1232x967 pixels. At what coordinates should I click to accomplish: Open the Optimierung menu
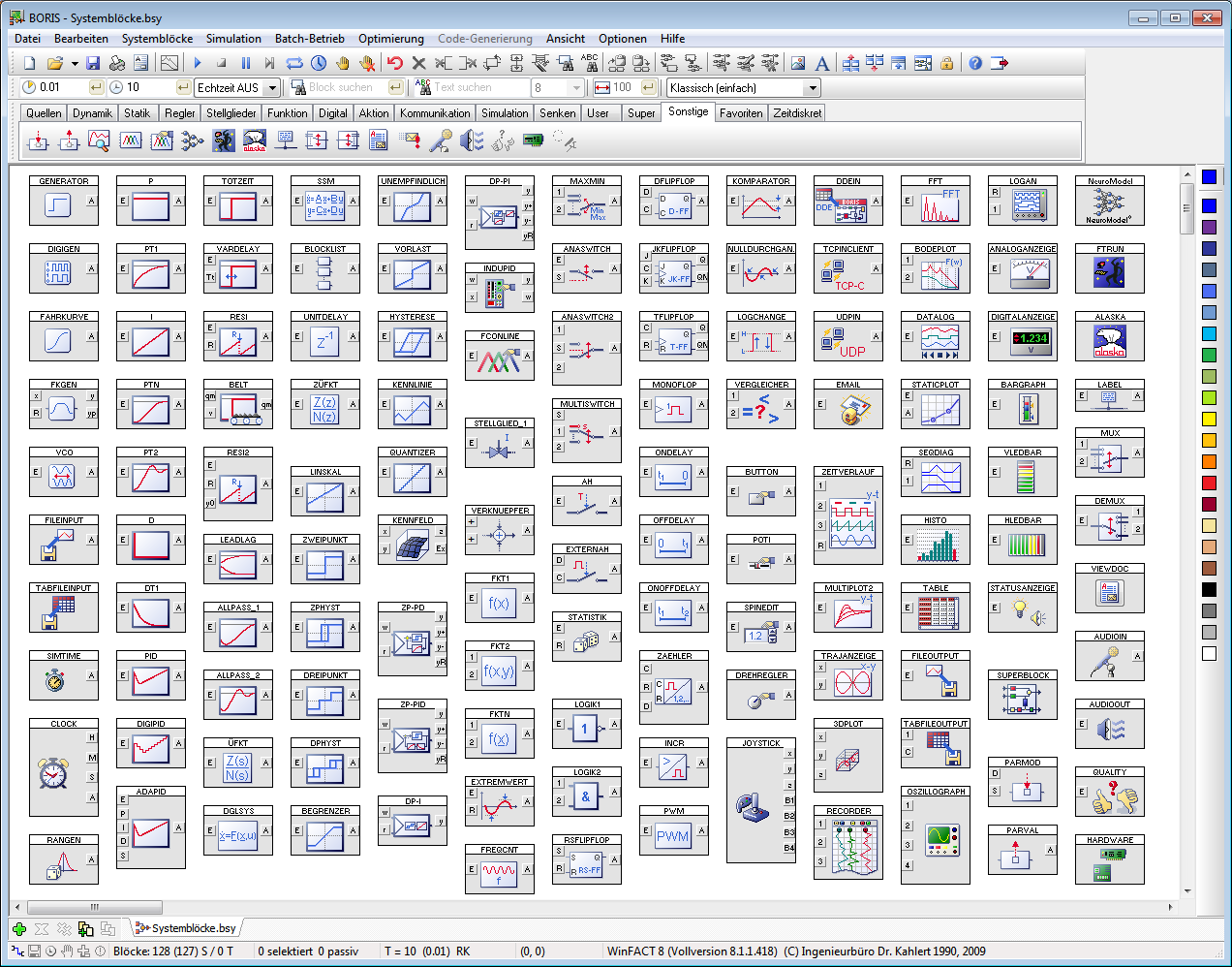(391, 39)
